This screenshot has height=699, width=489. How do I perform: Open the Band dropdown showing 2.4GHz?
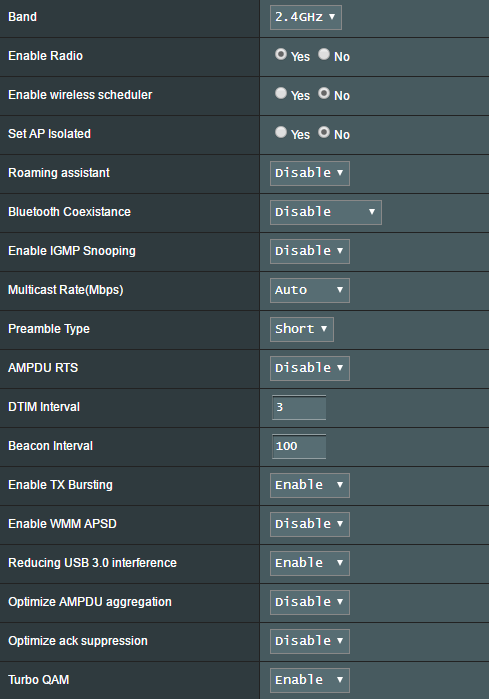306,17
